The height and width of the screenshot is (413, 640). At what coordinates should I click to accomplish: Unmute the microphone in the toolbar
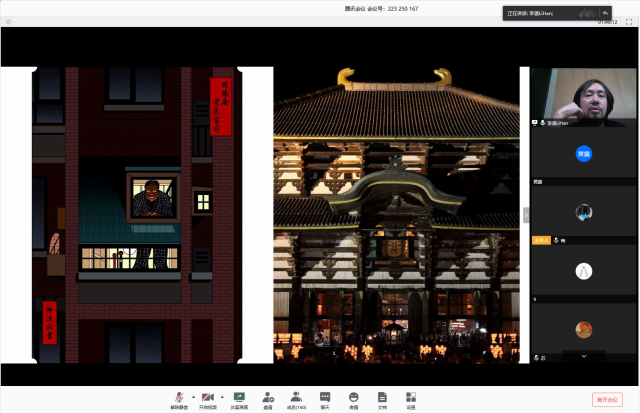179,397
